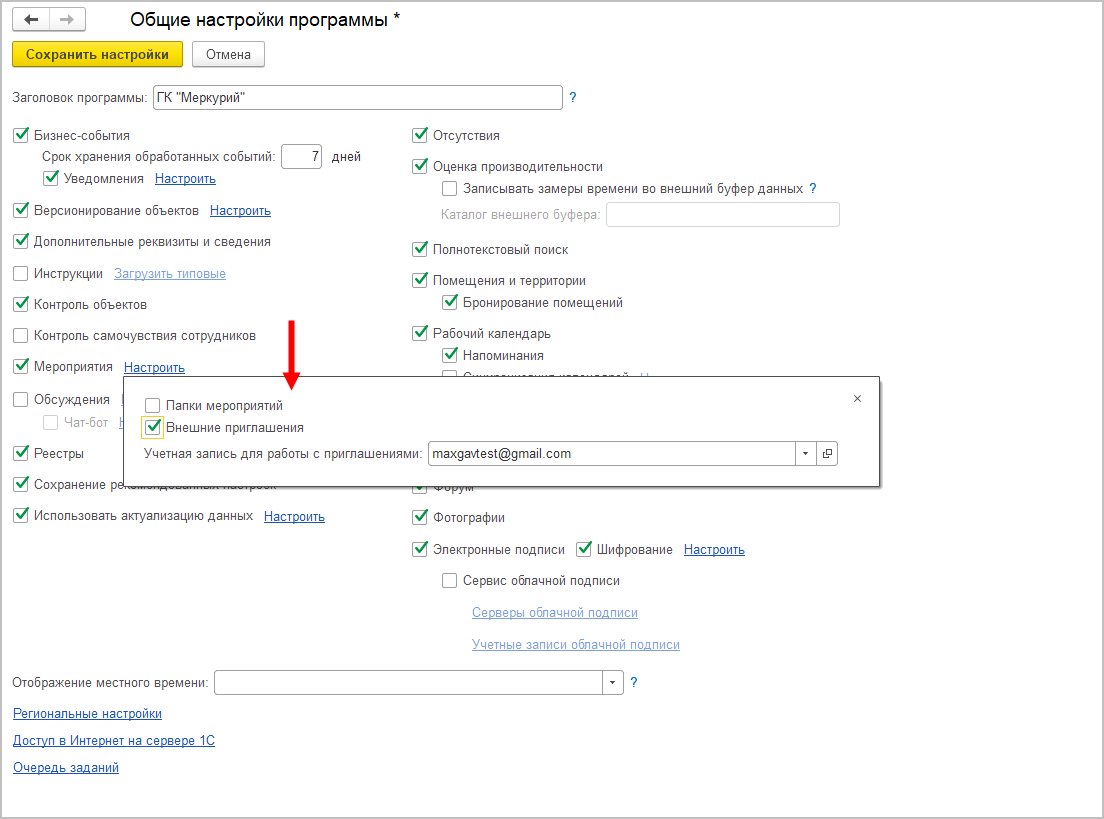The image size is (1104, 819).
Task: Click the Заголовок программы text field
Action: tap(357, 98)
